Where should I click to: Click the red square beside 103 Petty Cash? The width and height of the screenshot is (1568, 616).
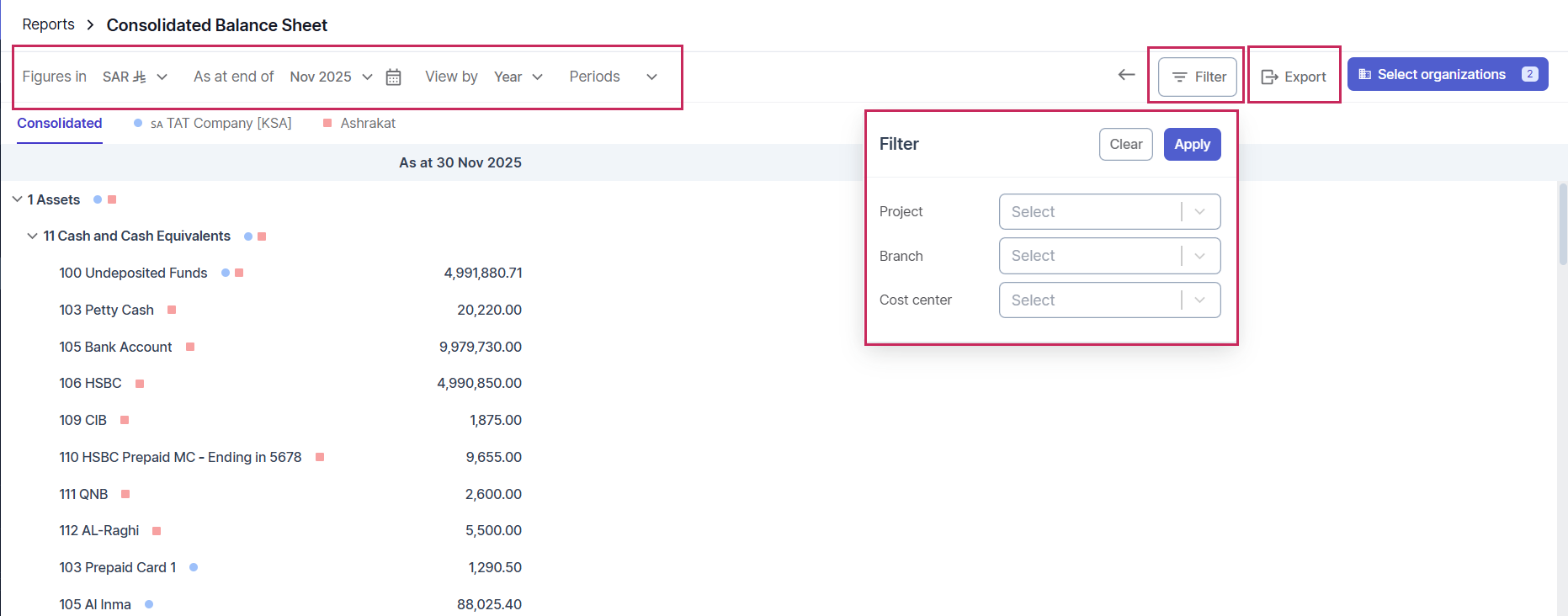(x=172, y=310)
